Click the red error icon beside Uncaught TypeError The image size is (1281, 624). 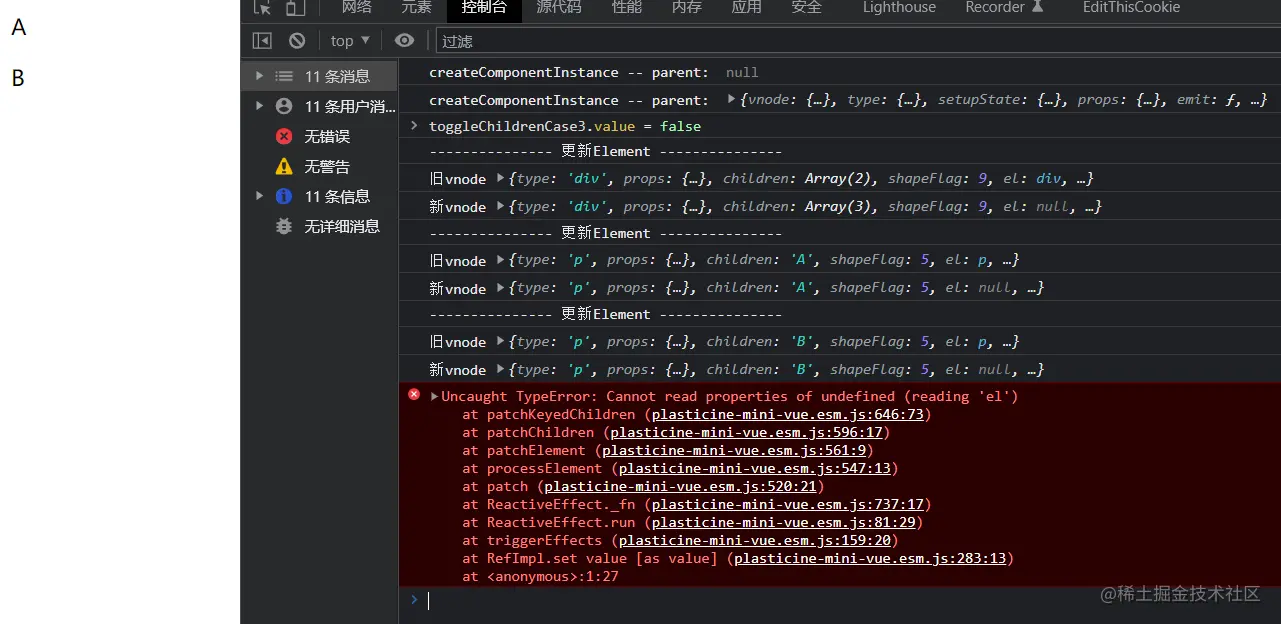[414, 395]
